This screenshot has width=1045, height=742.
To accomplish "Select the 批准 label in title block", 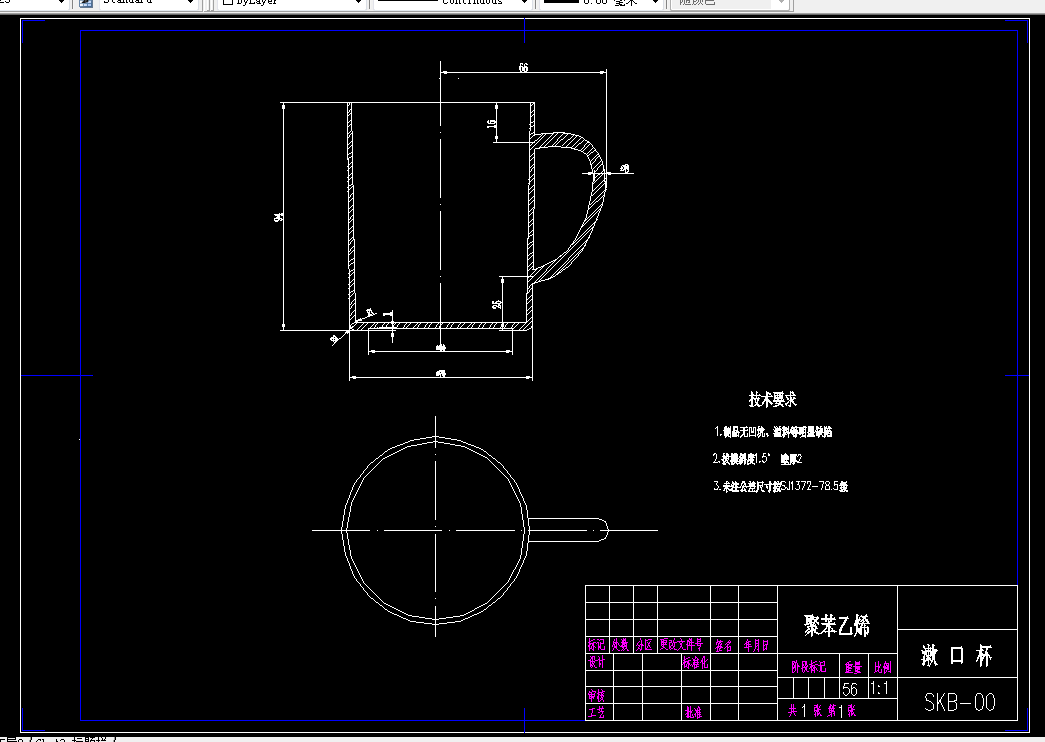I will click(693, 712).
